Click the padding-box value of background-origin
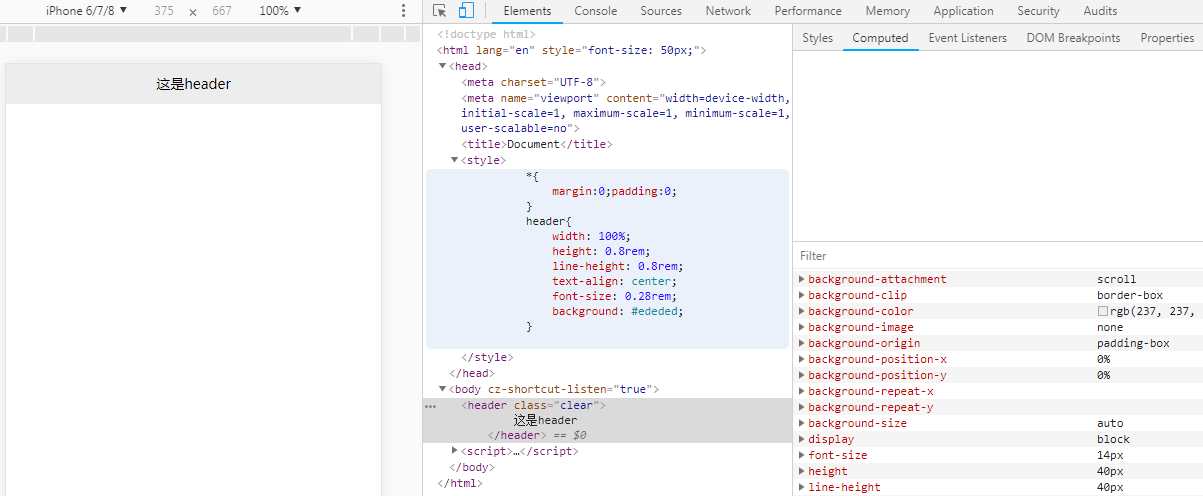This screenshot has height=496, width=1203. click(1133, 343)
